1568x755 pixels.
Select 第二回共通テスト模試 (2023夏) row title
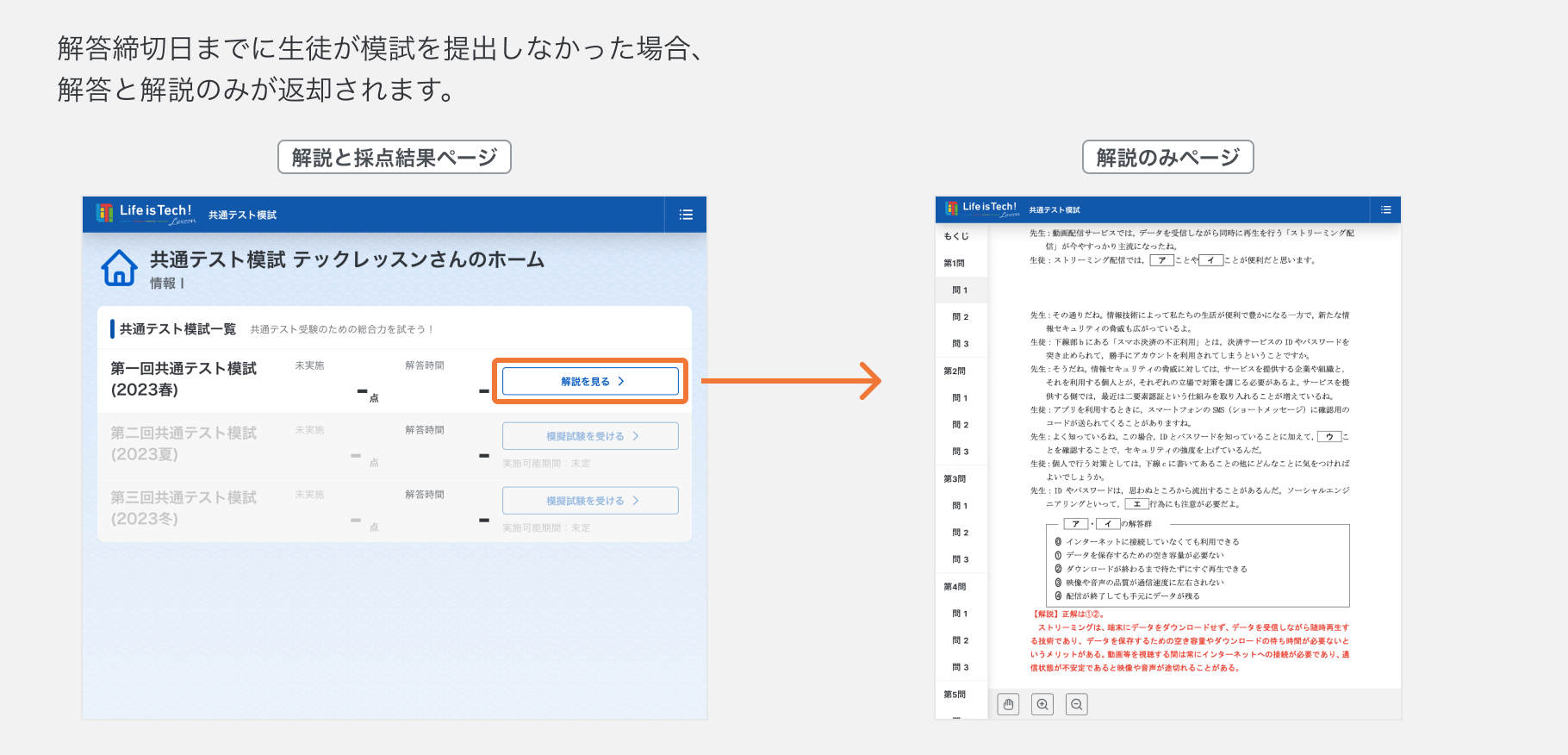pyautogui.click(x=184, y=443)
